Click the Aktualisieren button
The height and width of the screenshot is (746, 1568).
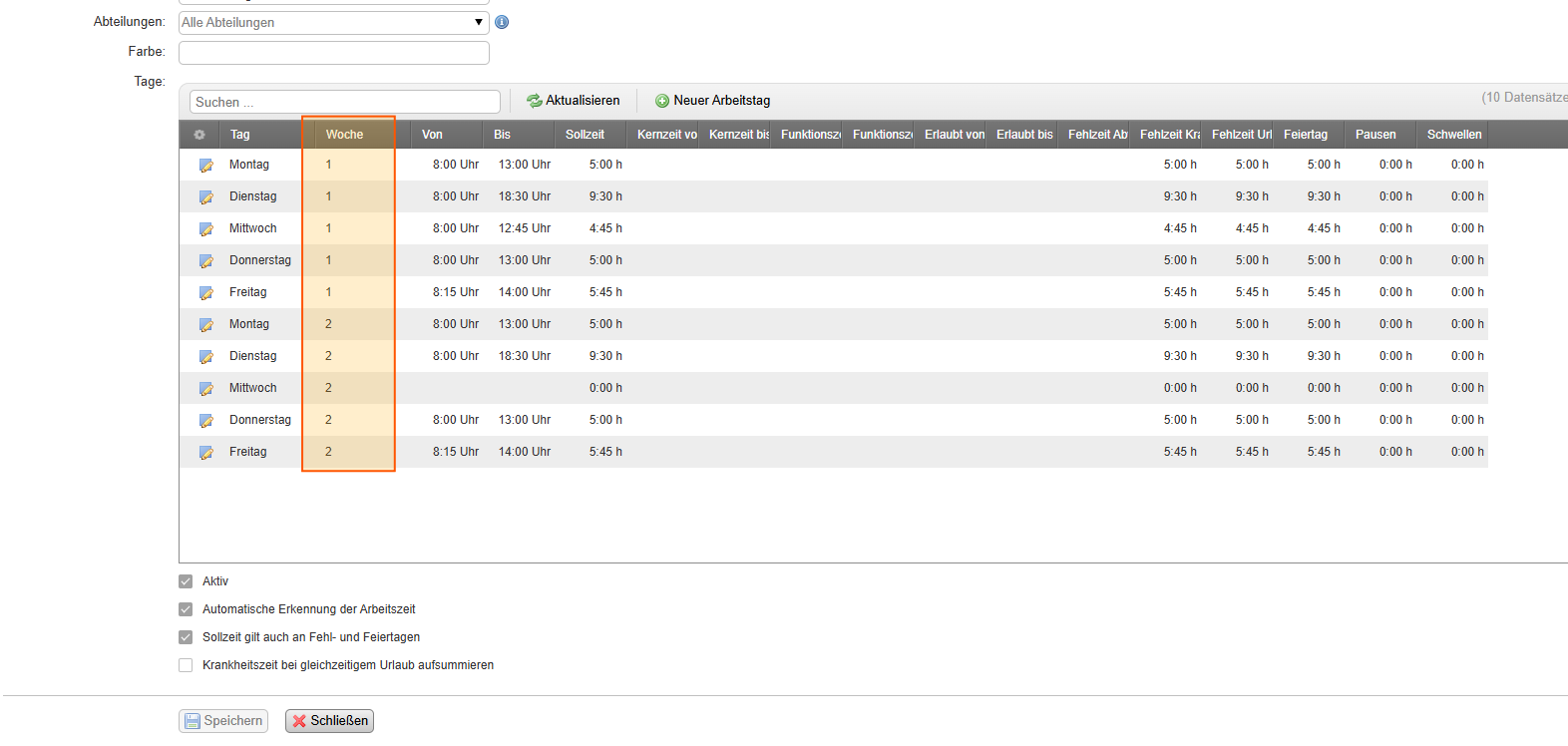click(574, 101)
